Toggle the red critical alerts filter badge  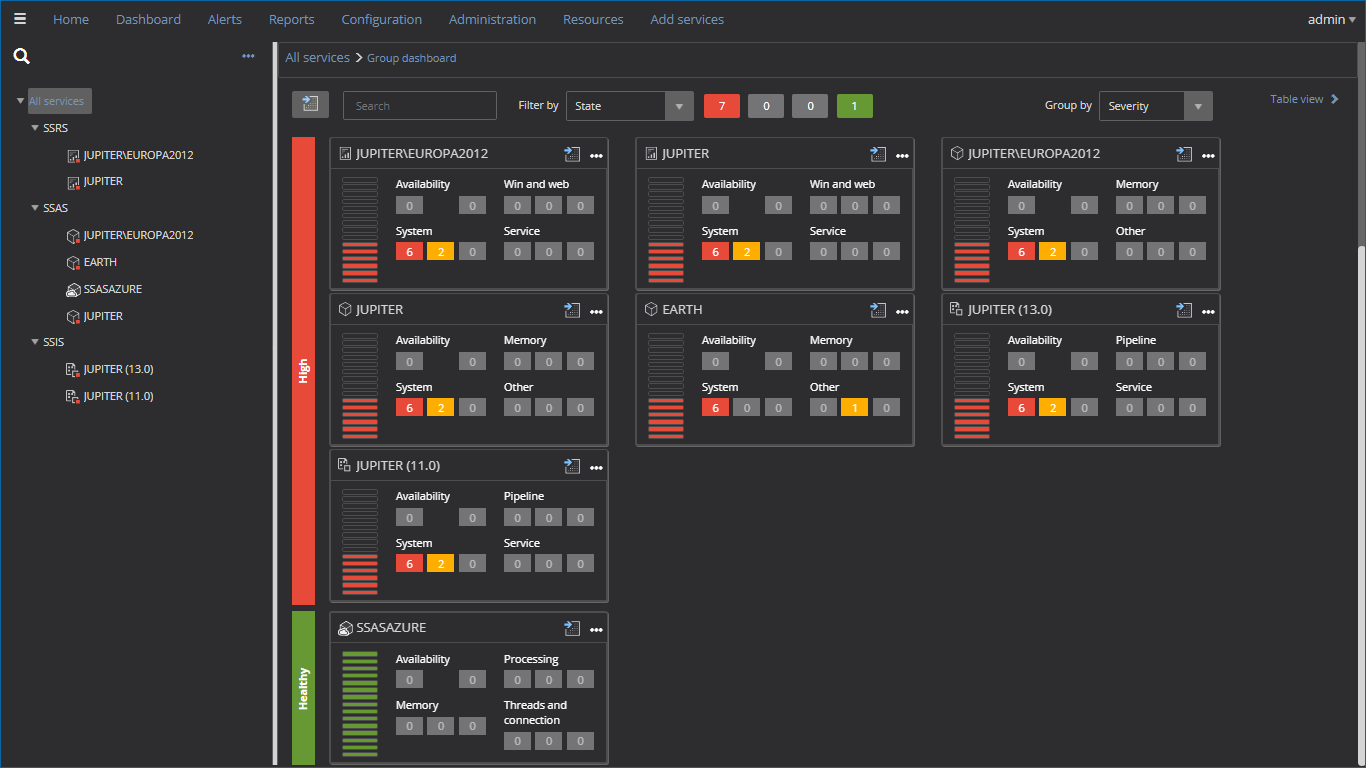click(x=721, y=105)
